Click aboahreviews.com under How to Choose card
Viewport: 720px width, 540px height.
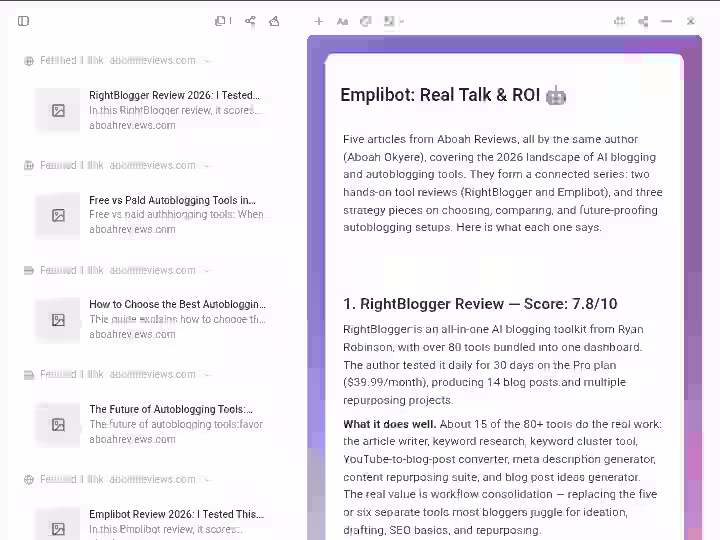[x=132, y=334]
